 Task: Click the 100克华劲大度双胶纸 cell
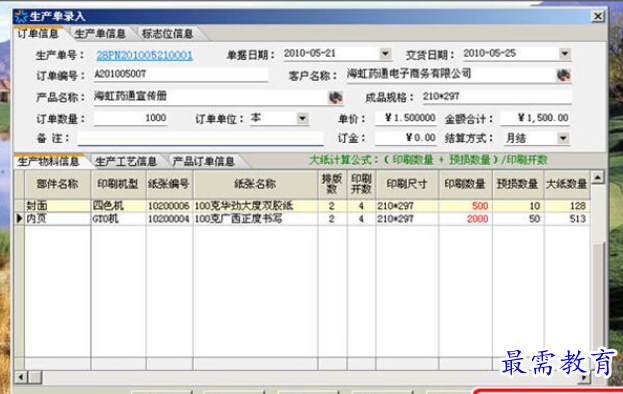point(255,206)
